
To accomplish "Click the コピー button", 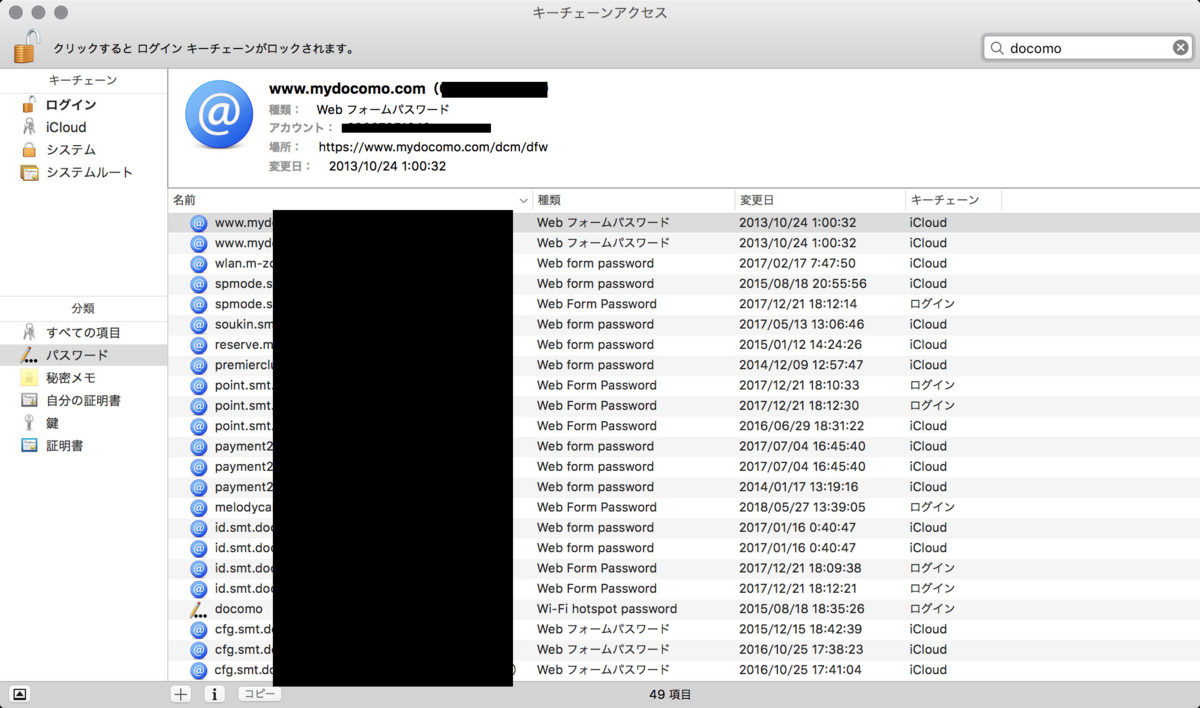I will 259,693.
